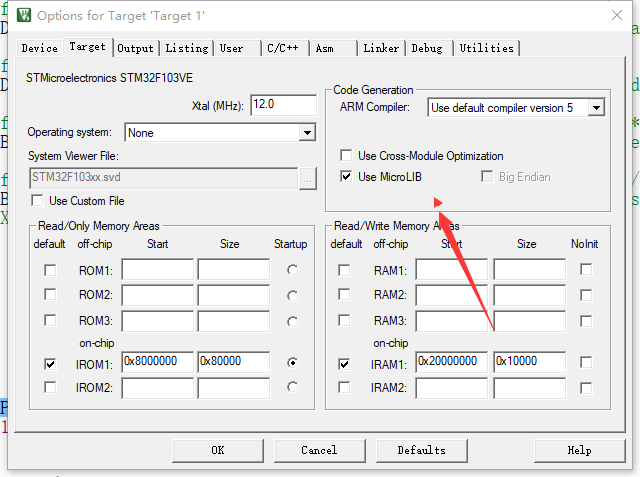
Task: Switch to the Linker tab
Action: (x=381, y=48)
